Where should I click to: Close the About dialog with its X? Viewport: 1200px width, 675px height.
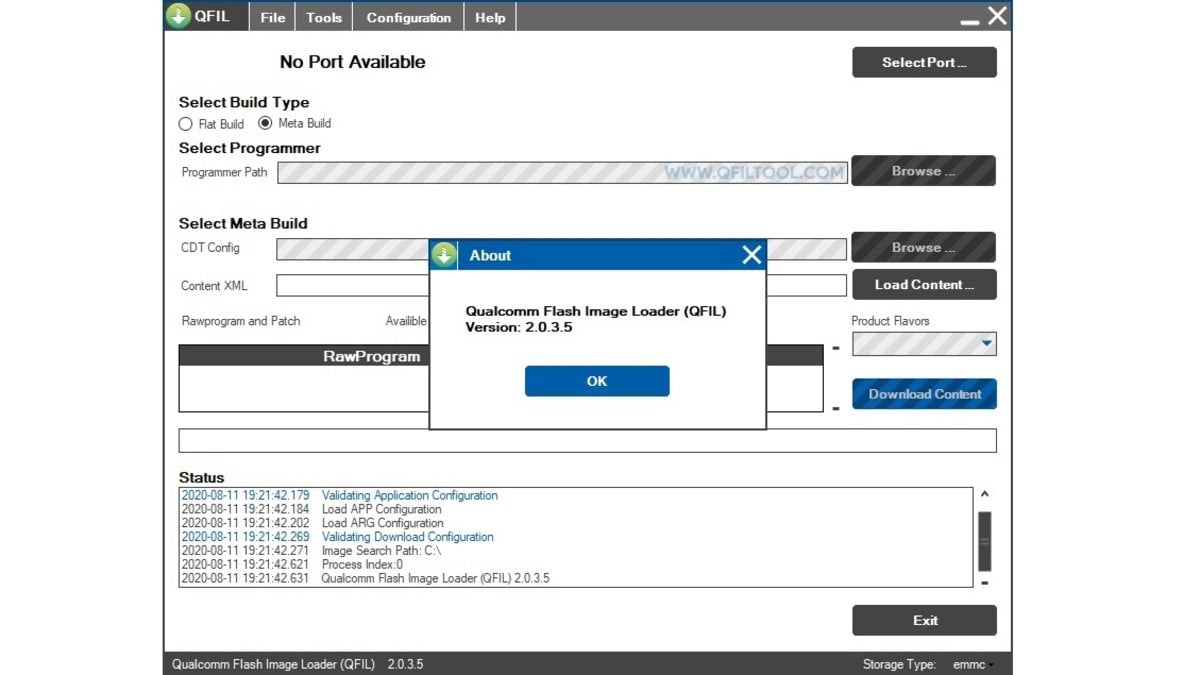752,255
